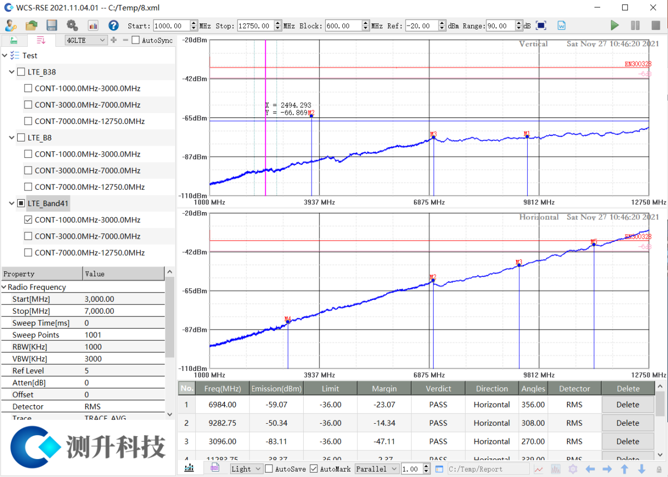Click the Margin column header

(384, 388)
